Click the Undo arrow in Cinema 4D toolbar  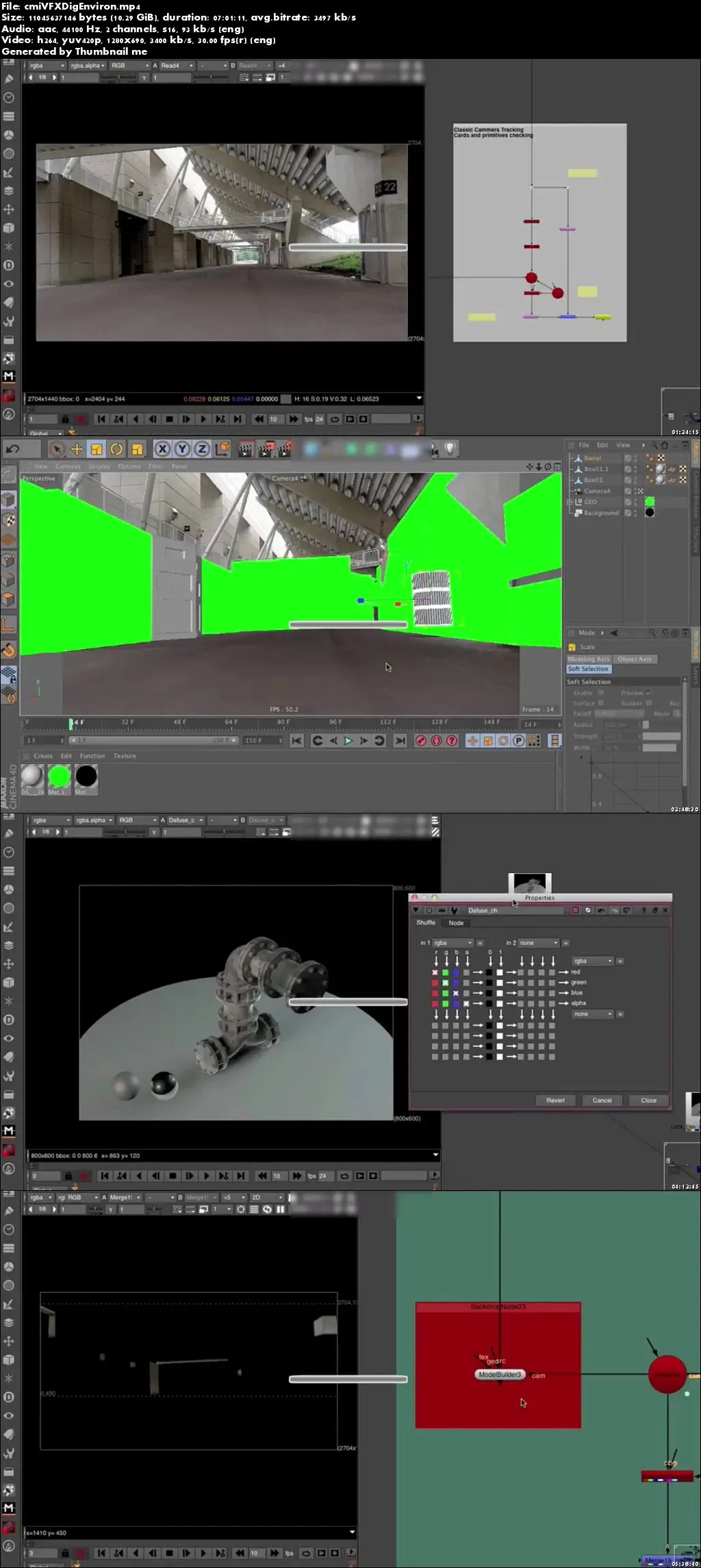(13, 449)
